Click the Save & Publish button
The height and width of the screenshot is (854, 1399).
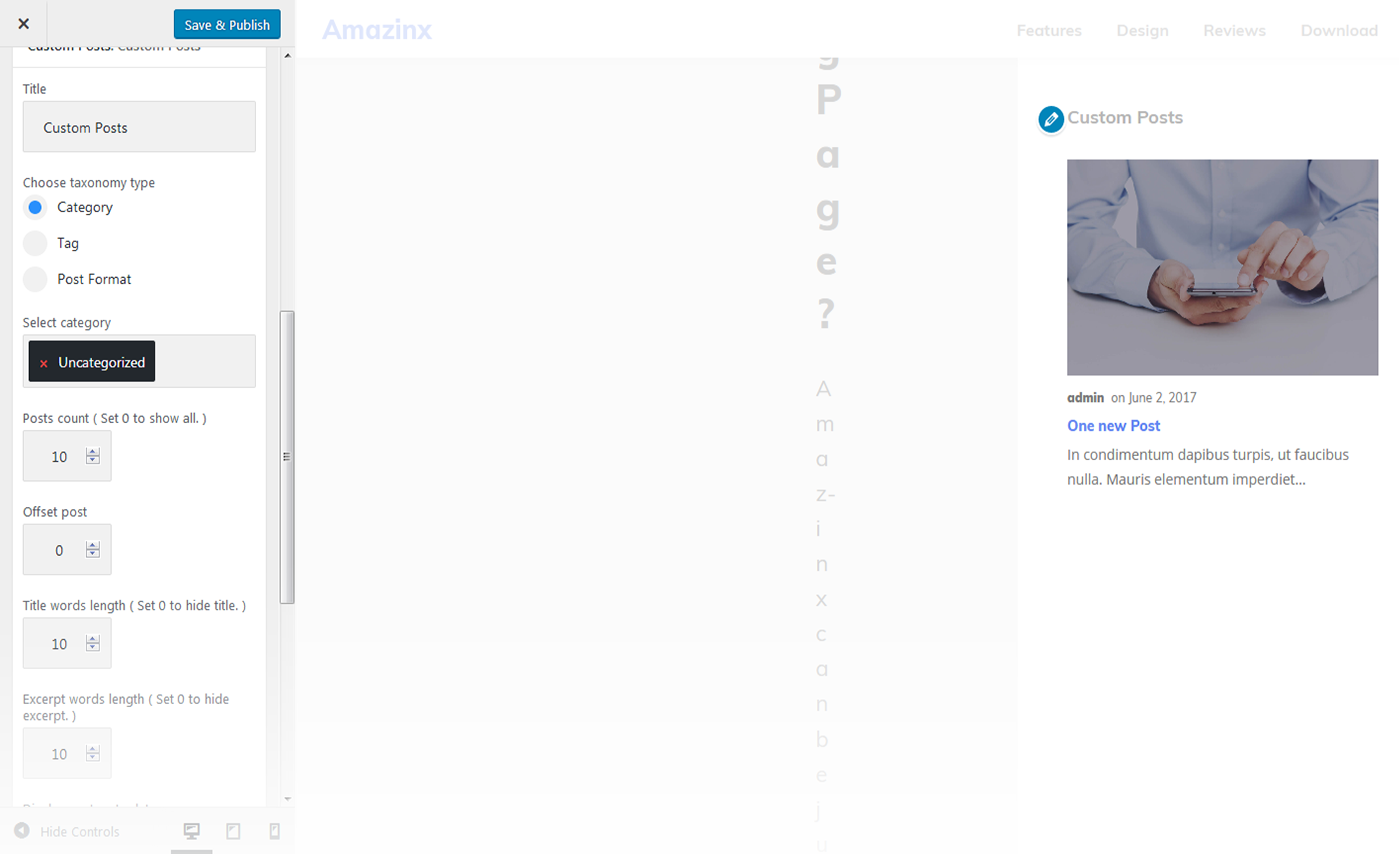pyautogui.click(x=227, y=25)
